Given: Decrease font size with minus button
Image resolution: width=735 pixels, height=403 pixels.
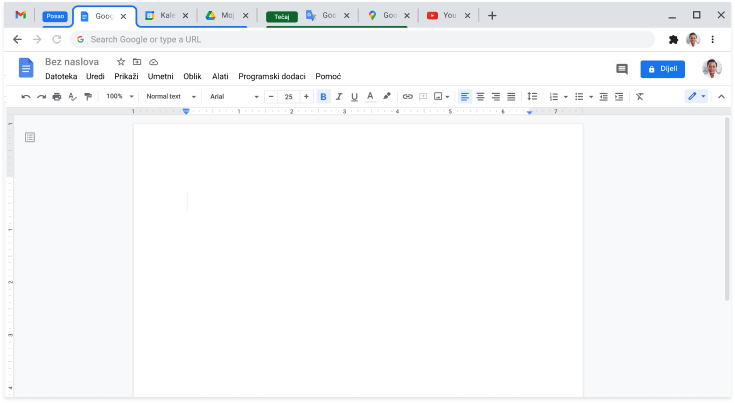Looking at the screenshot, I should coord(271,97).
